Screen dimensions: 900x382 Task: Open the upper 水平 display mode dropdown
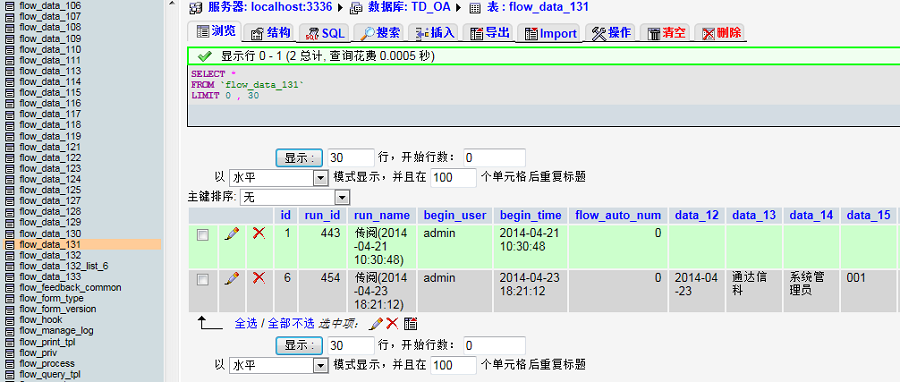click(x=278, y=178)
